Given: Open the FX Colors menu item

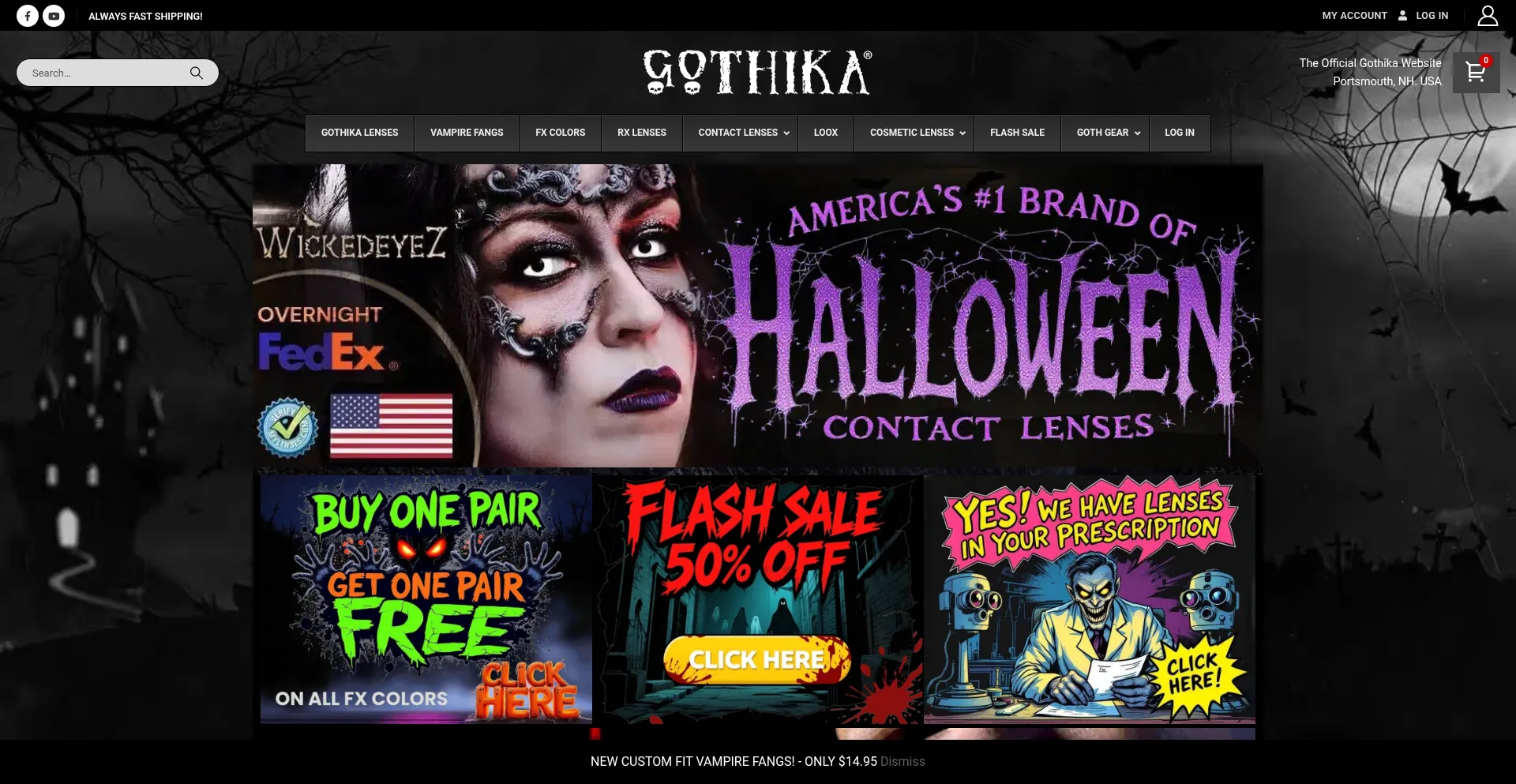Looking at the screenshot, I should pyautogui.click(x=561, y=133).
